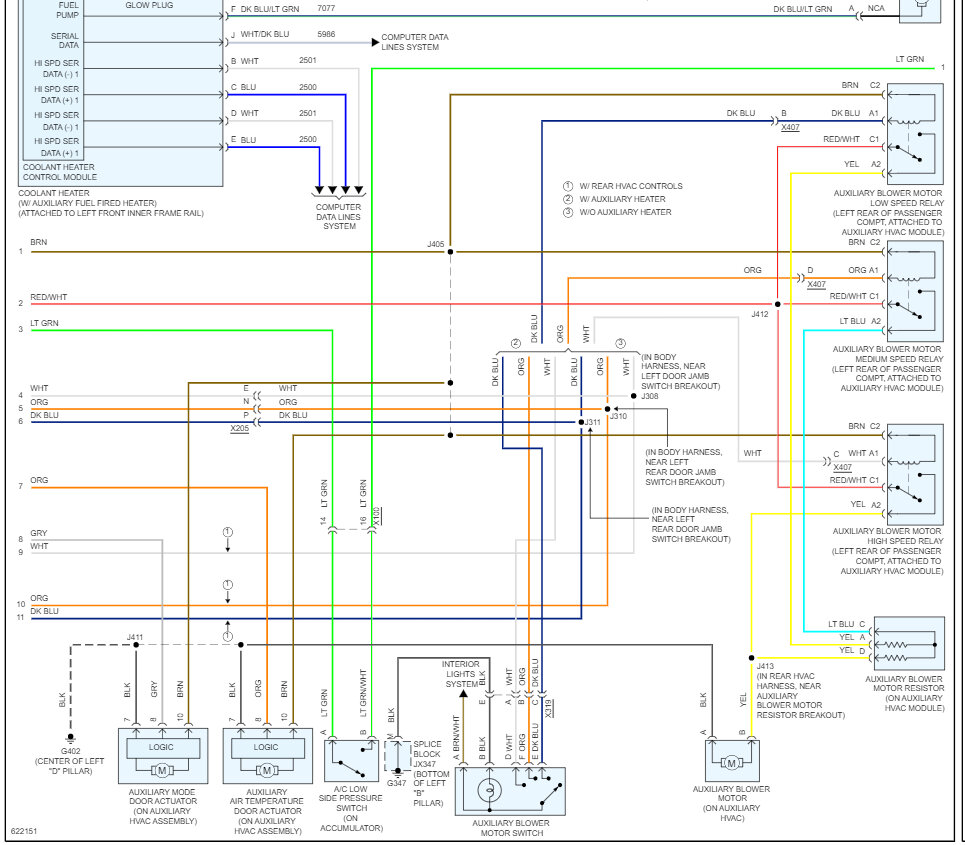Click the RED/WHT label on line 2
The image size is (965, 845).
pos(49,297)
